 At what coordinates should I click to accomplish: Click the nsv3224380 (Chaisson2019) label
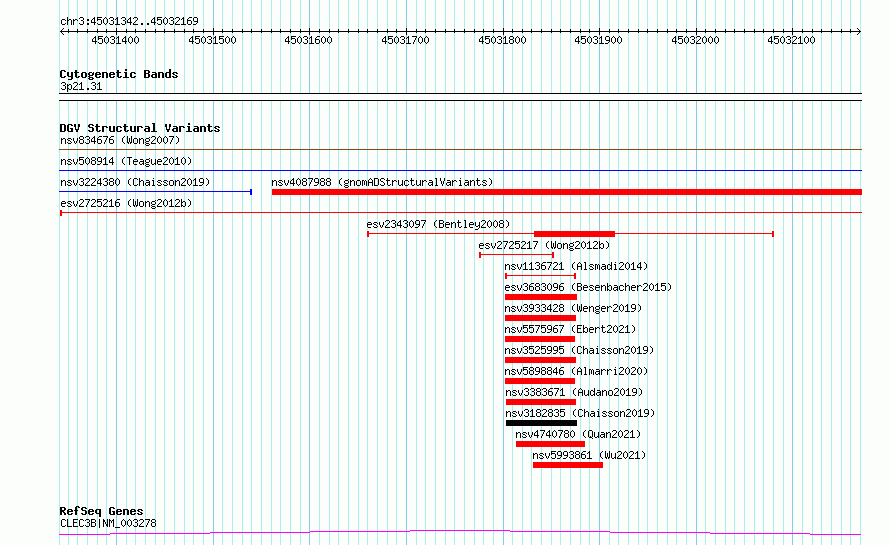click(134, 183)
